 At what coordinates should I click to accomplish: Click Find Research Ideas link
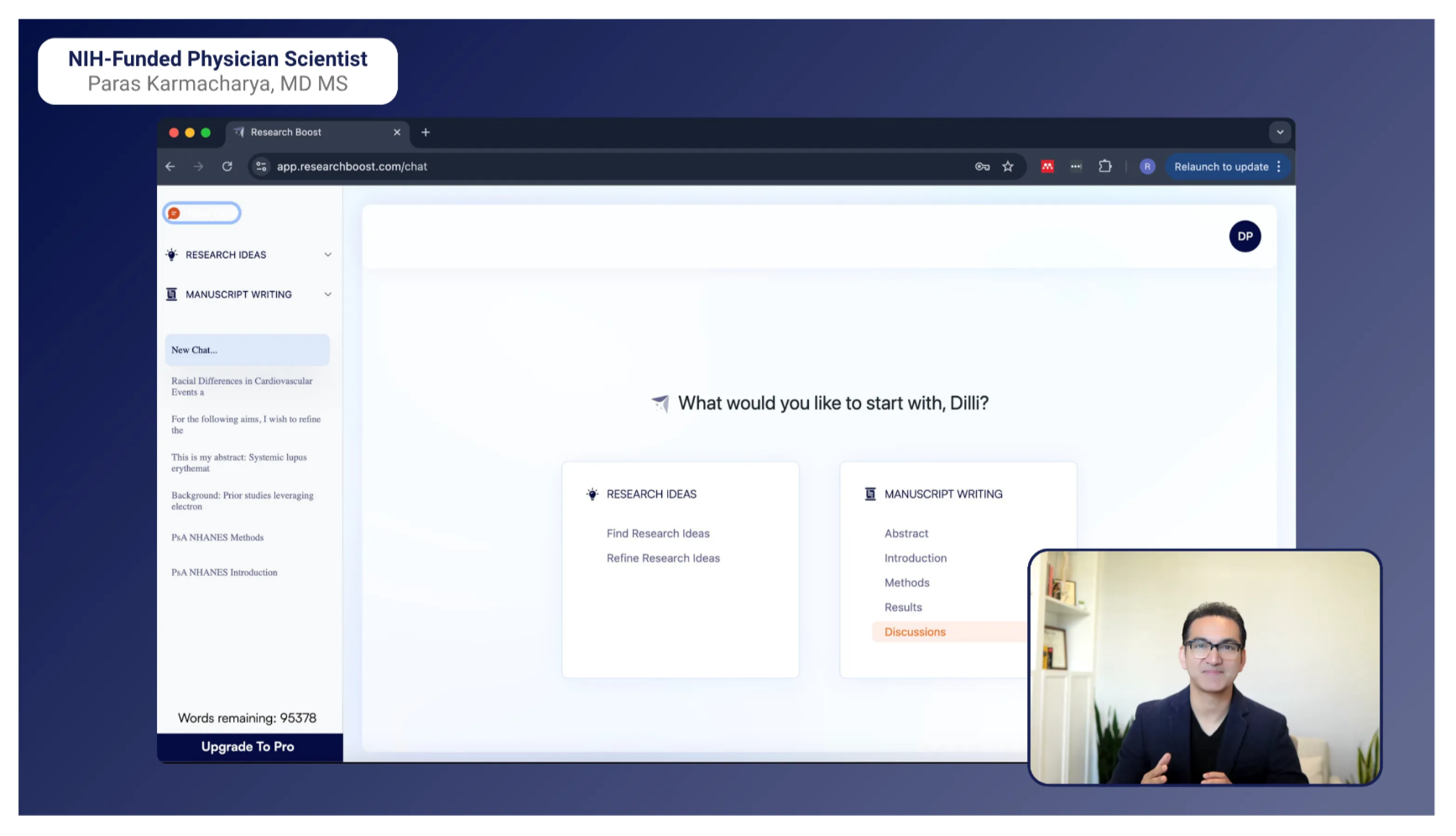658,533
